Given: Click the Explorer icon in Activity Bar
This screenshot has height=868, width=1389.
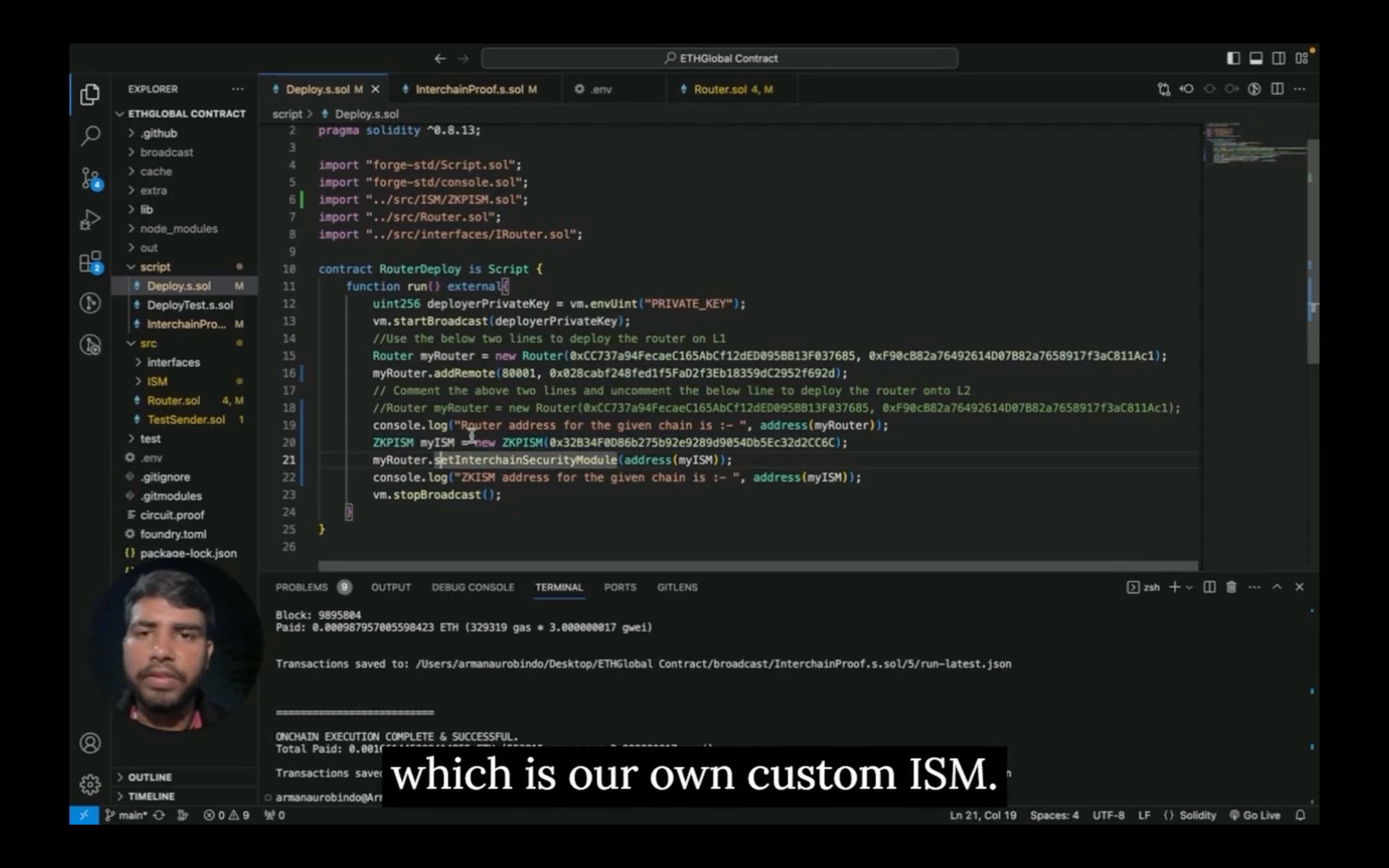Looking at the screenshot, I should click(89, 95).
